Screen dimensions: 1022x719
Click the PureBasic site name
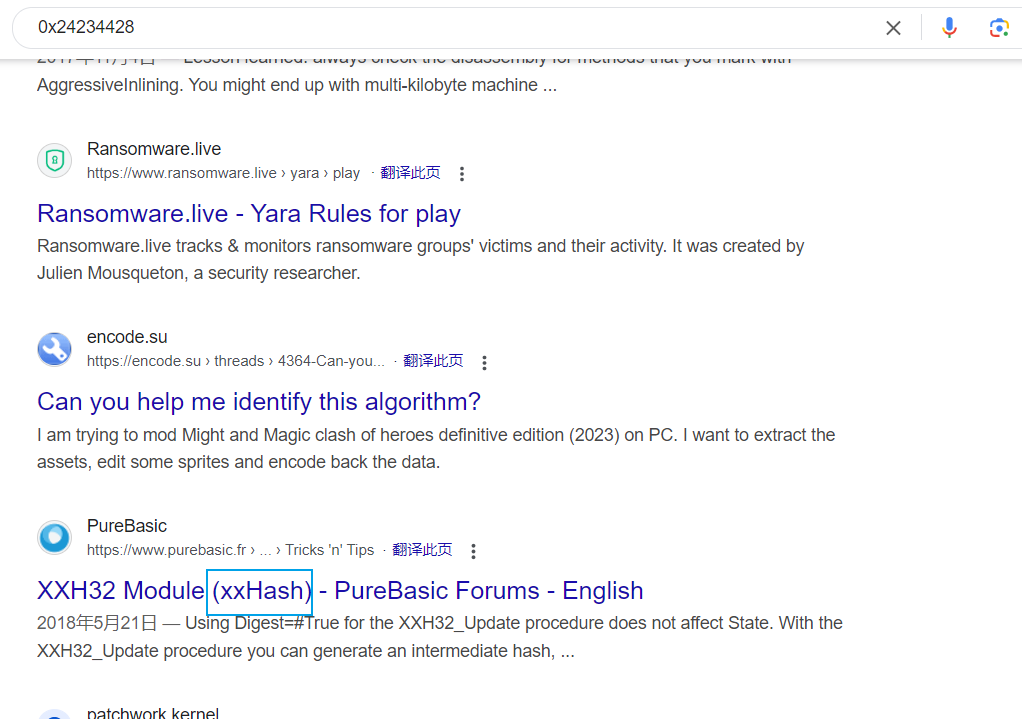(x=126, y=526)
